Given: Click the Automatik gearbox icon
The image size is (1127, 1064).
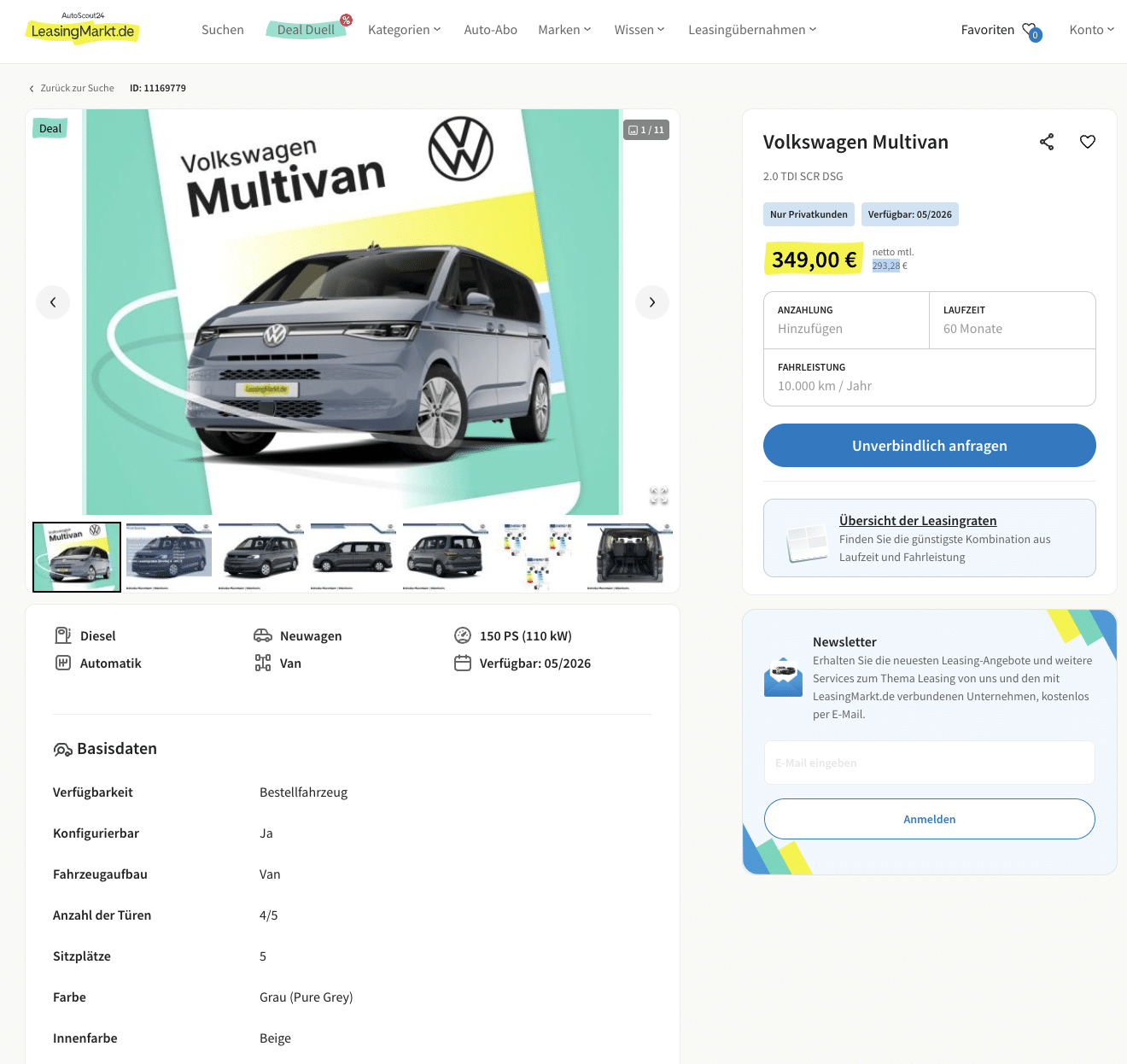Looking at the screenshot, I should [63, 663].
